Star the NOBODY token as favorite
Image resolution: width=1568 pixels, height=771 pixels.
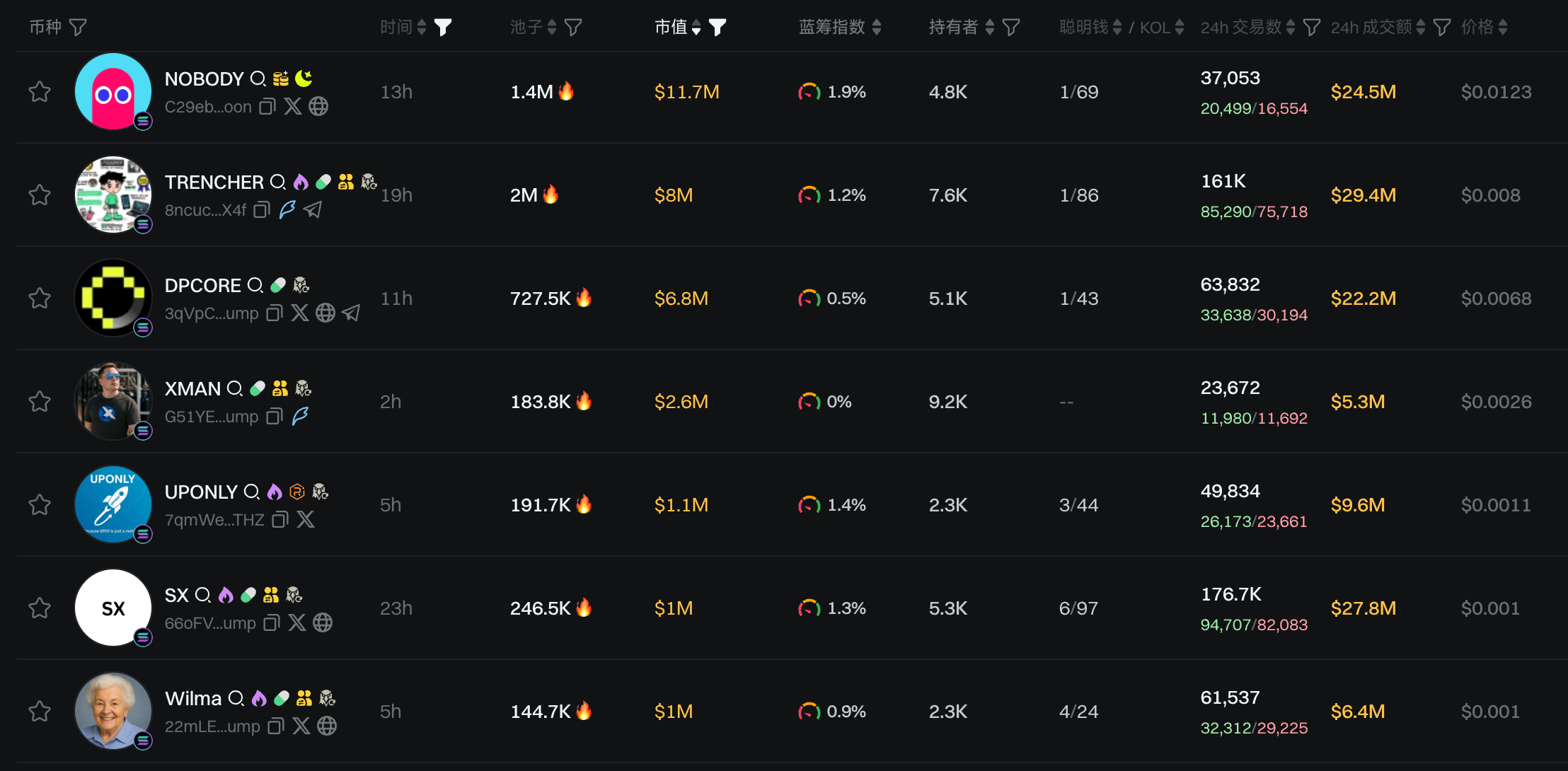point(40,92)
